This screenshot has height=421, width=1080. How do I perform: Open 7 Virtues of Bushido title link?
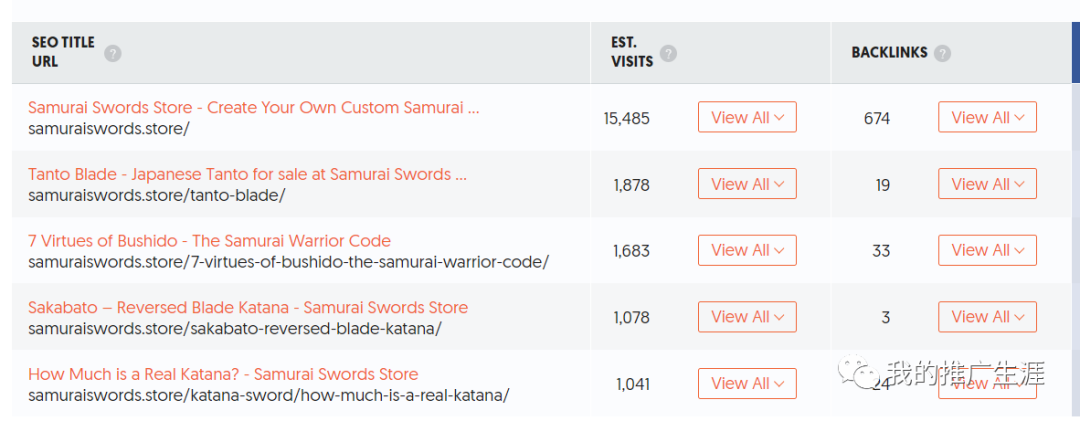pos(209,241)
